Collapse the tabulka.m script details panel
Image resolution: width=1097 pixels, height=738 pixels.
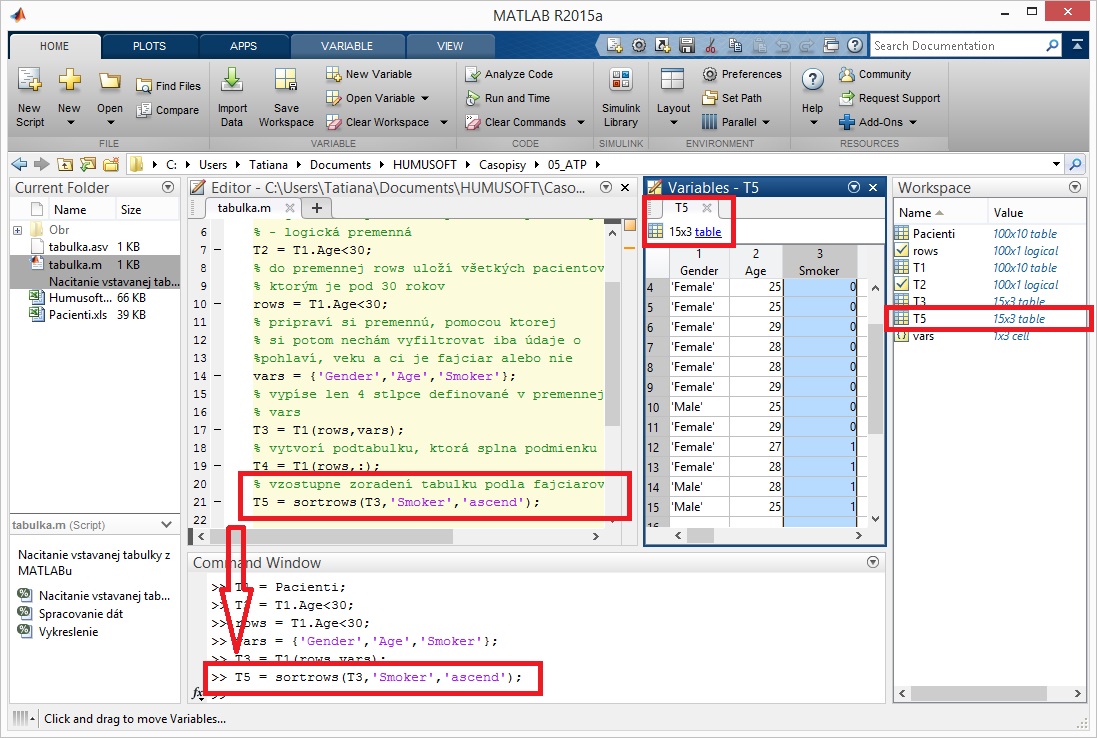[x=167, y=525]
